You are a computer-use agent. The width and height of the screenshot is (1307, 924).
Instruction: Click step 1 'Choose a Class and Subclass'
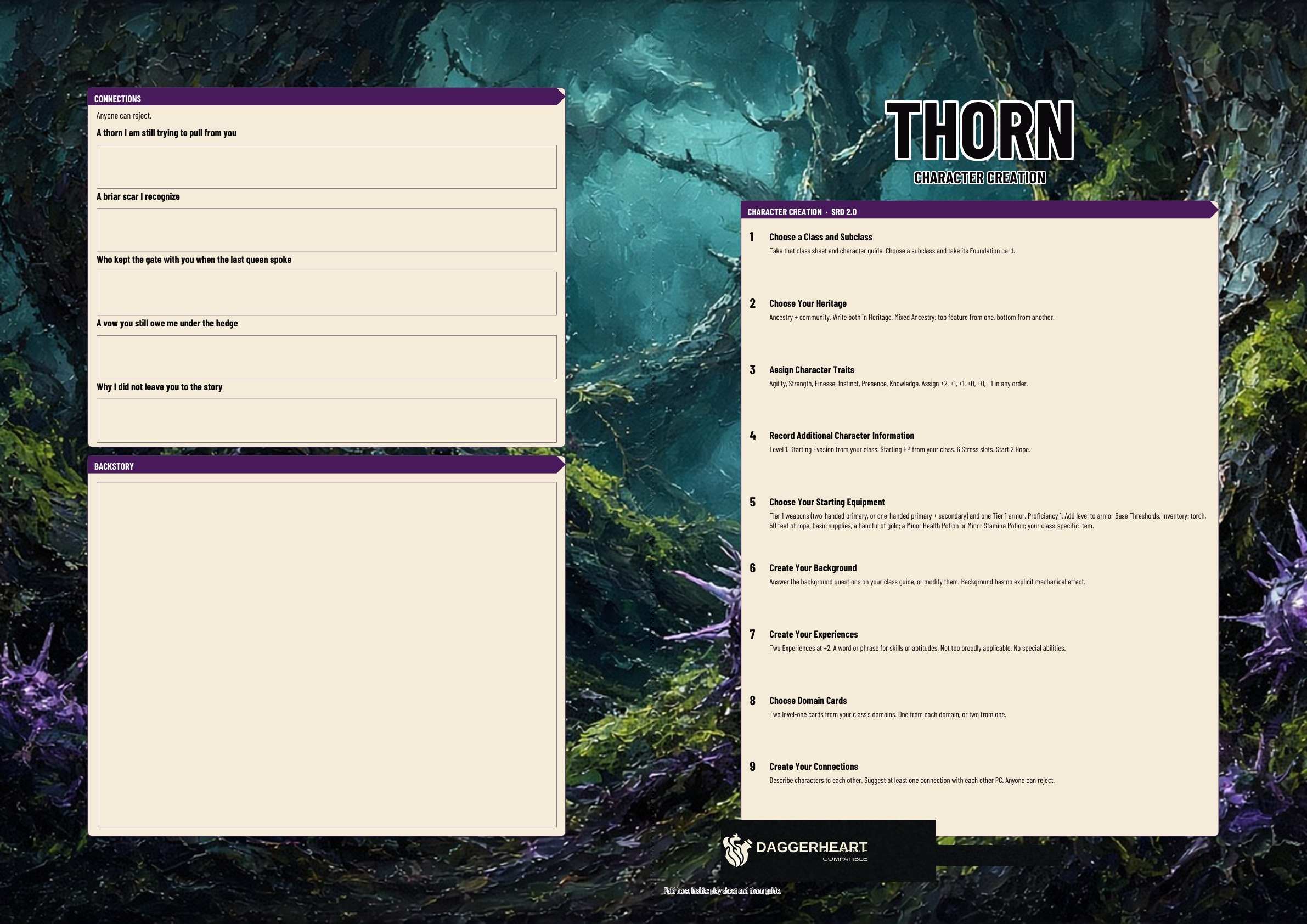point(820,237)
